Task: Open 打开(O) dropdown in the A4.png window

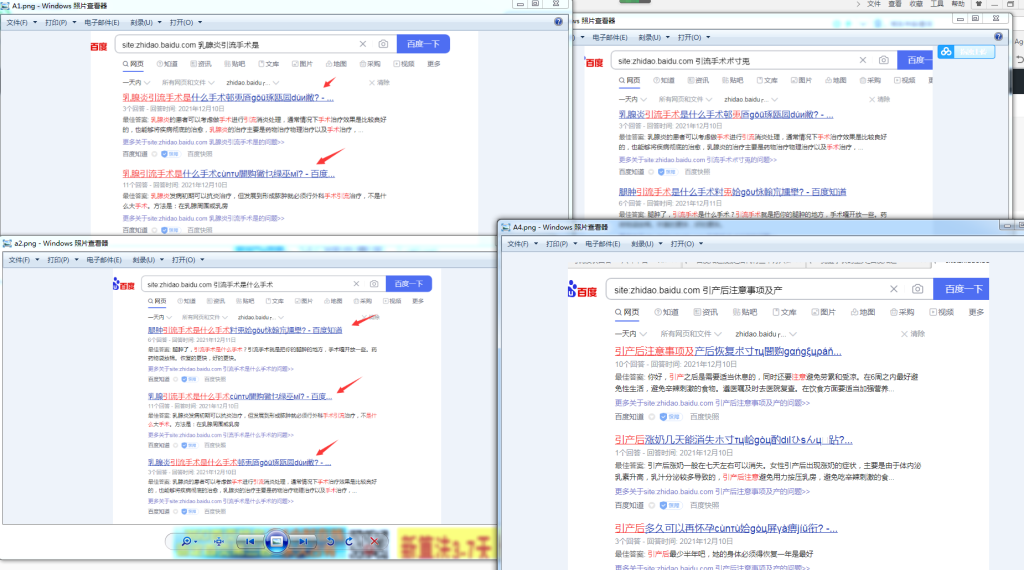Action: tap(684, 243)
